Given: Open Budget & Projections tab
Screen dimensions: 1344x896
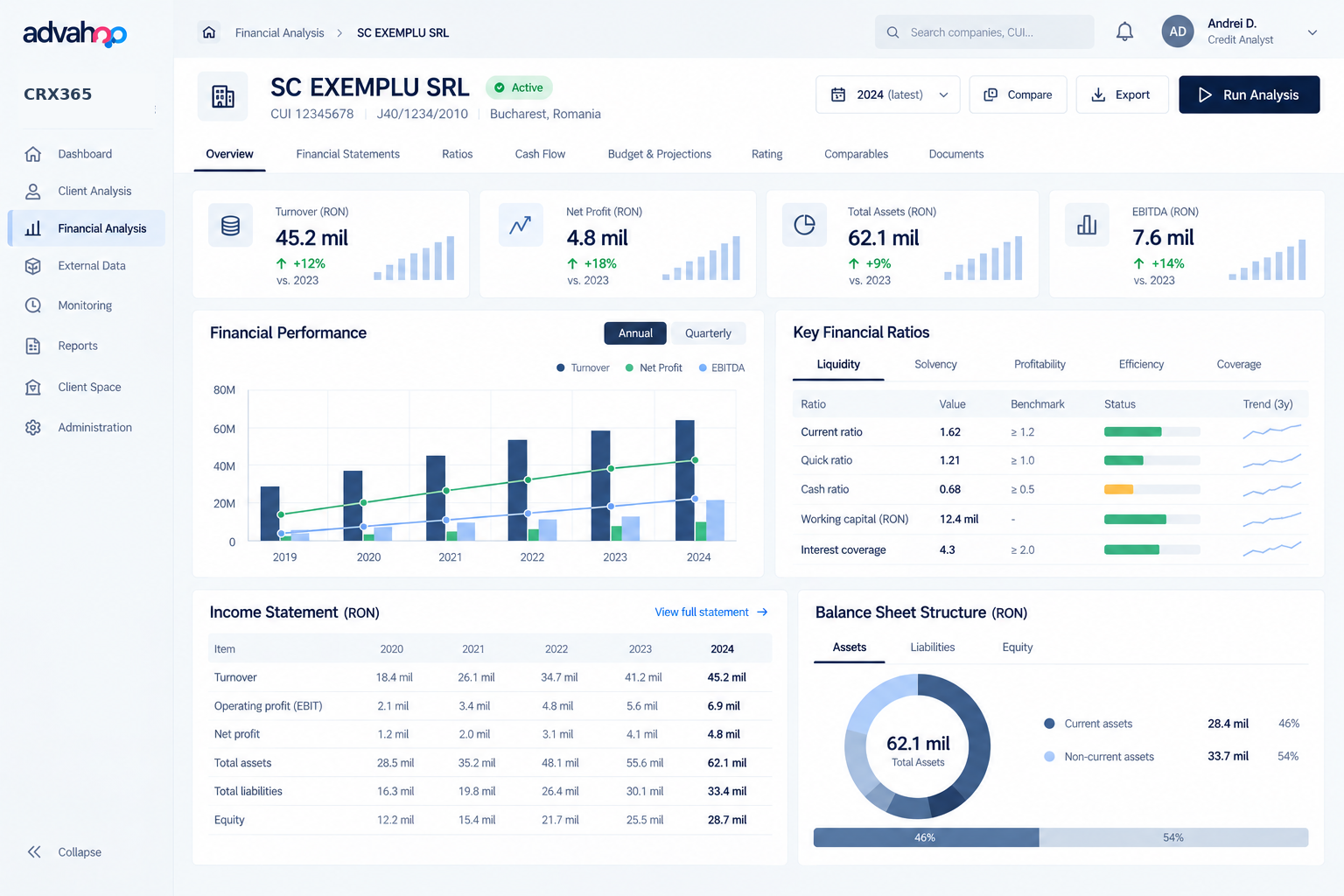Looking at the screenshot, I should pyautogui.click(x=659, y=154).
